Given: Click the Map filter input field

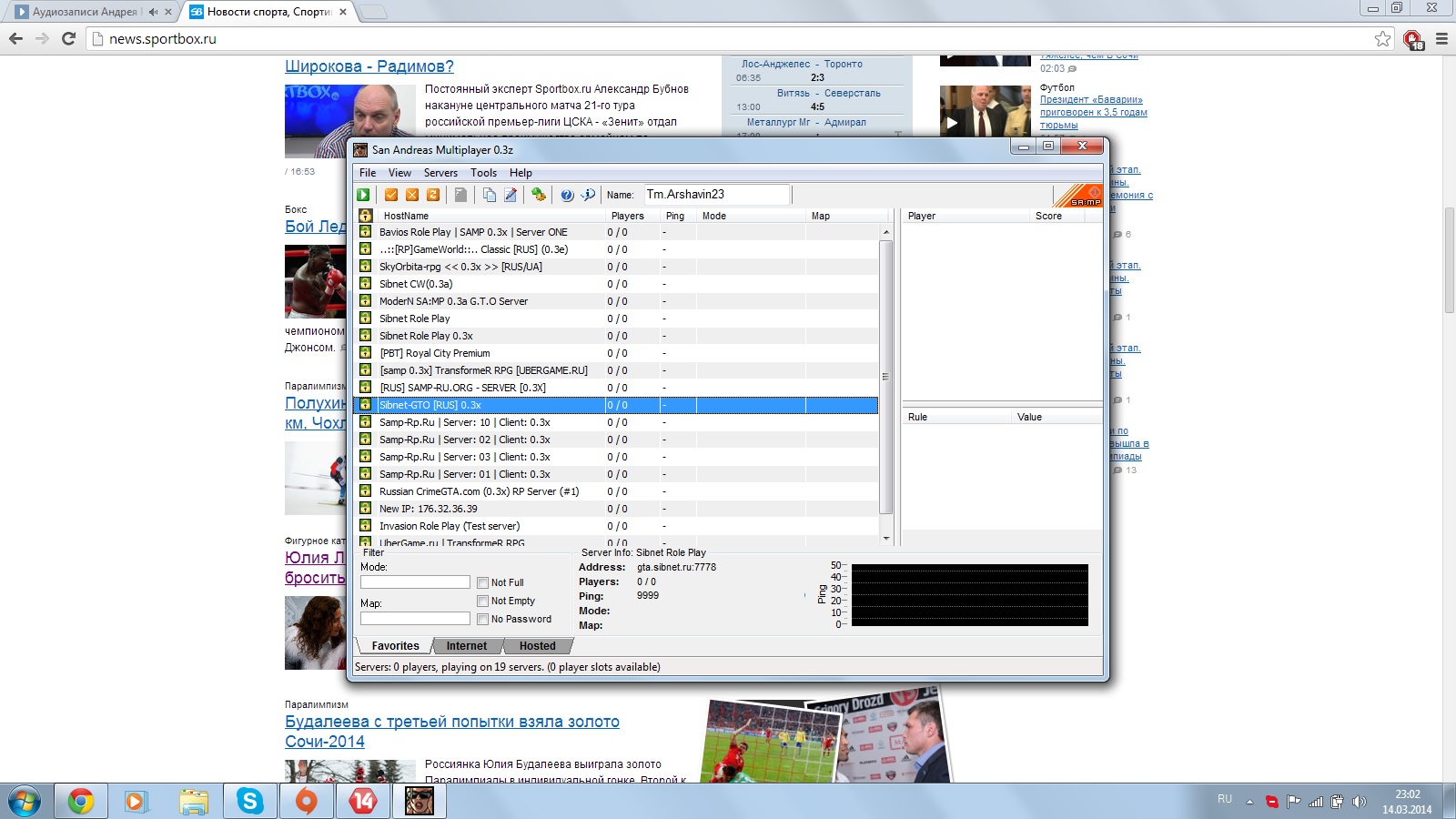Looking at the screenshot, I should coord(415,619).
